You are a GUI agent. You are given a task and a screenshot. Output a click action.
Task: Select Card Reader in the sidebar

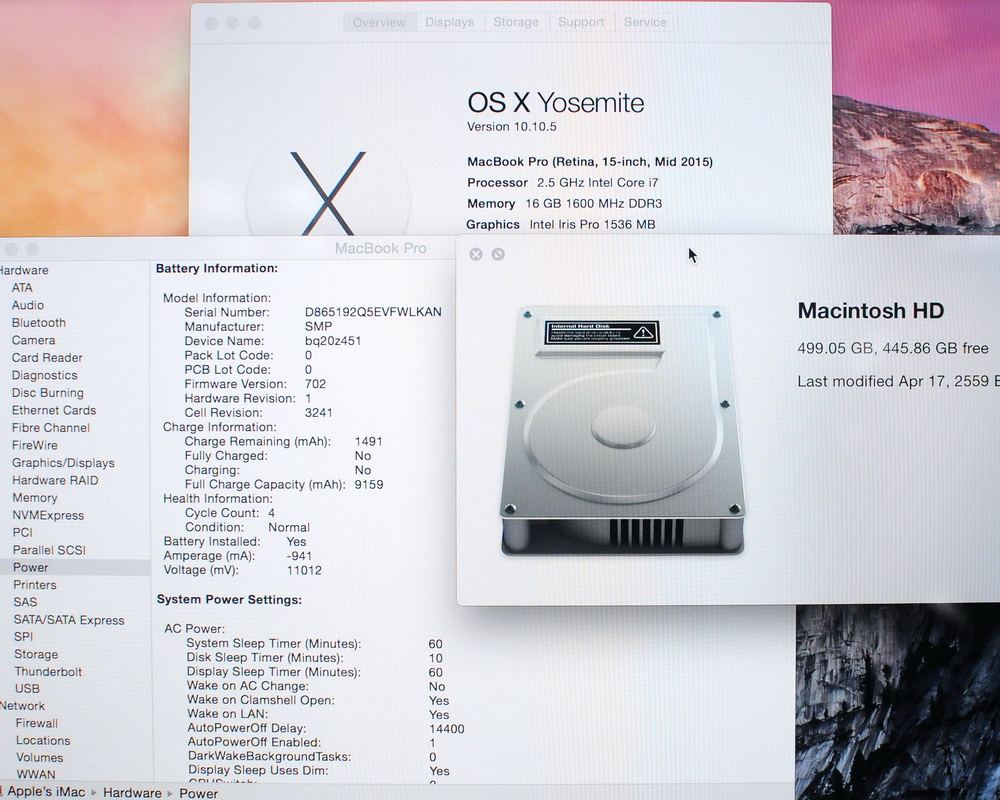[47, 358]
